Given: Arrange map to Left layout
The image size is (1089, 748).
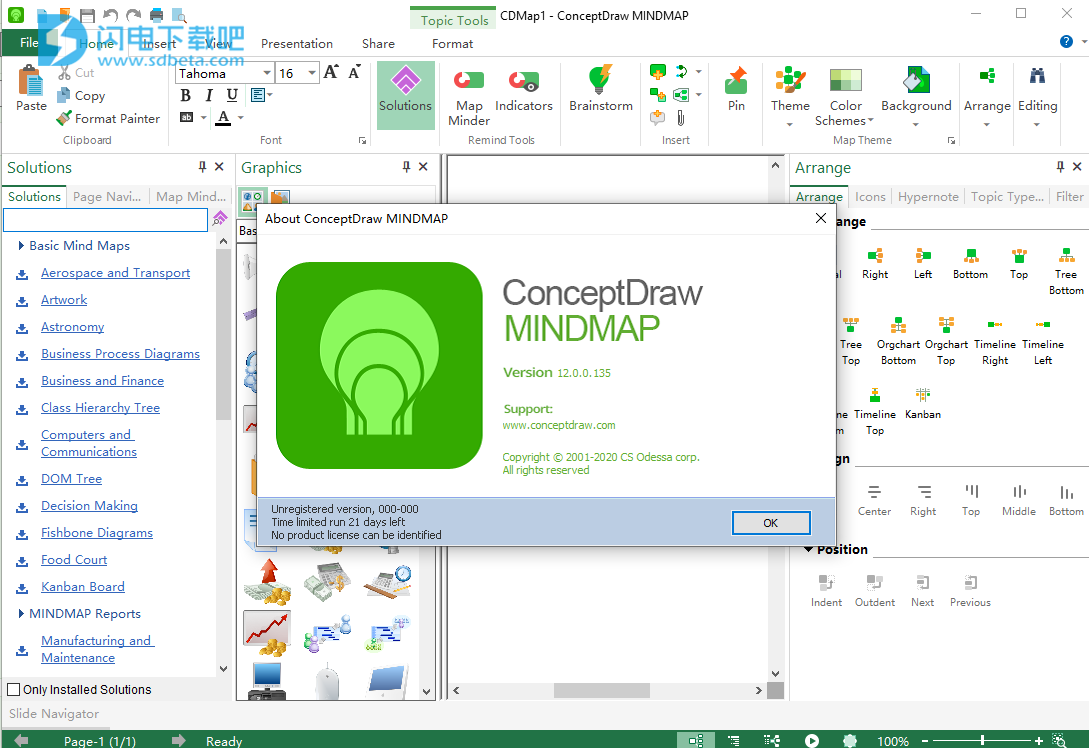Looking at the screenshot, I should point(923,264).
